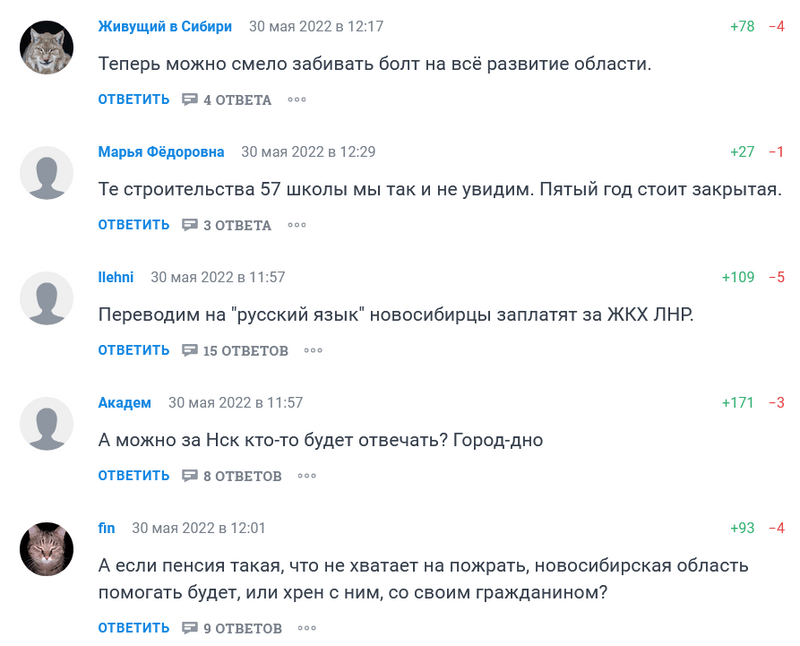Expand the 4 ответа replies thread

(x=227, y=100)
